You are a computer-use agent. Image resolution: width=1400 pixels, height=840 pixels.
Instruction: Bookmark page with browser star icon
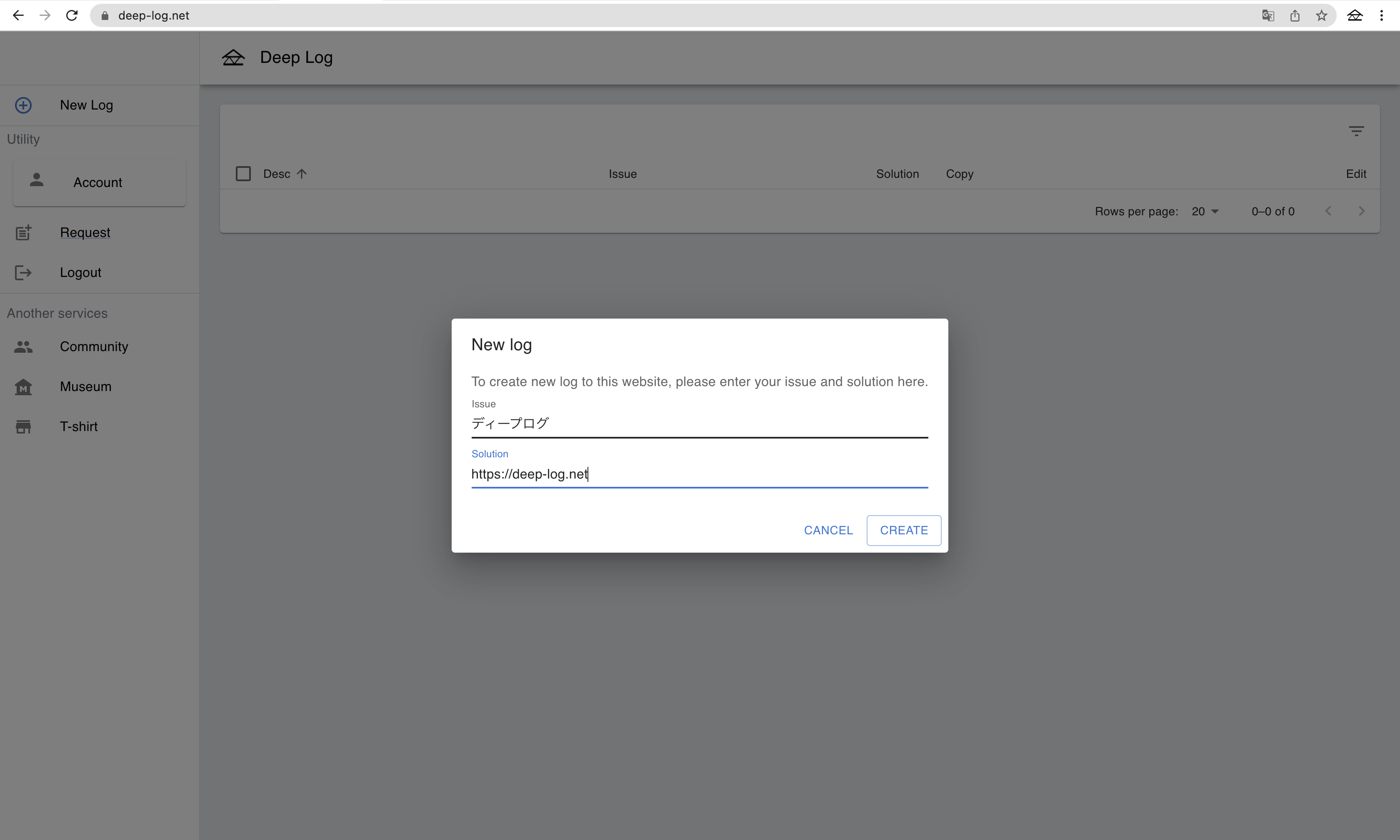point(1321,16)
